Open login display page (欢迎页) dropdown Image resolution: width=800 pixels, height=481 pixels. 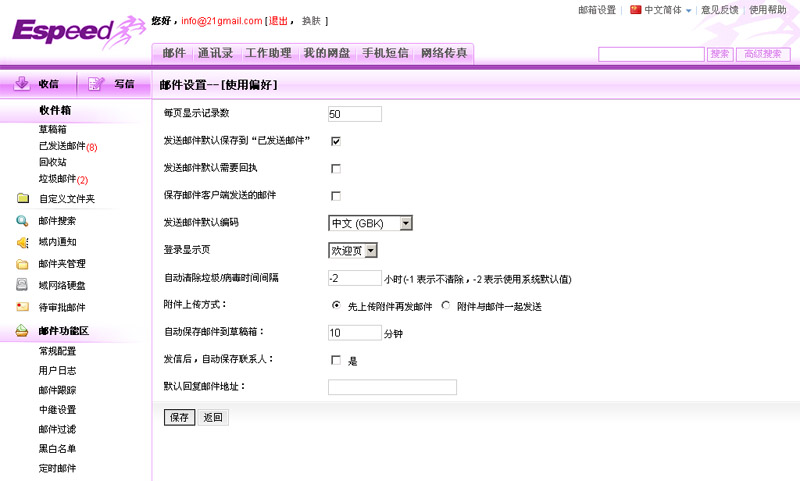pos(371,250)
